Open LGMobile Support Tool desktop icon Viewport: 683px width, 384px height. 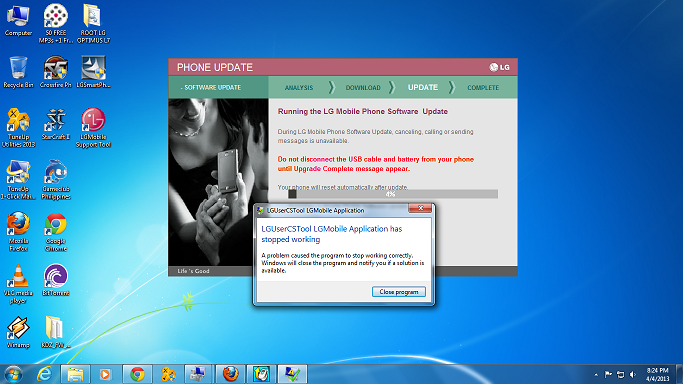coord(93,128)
